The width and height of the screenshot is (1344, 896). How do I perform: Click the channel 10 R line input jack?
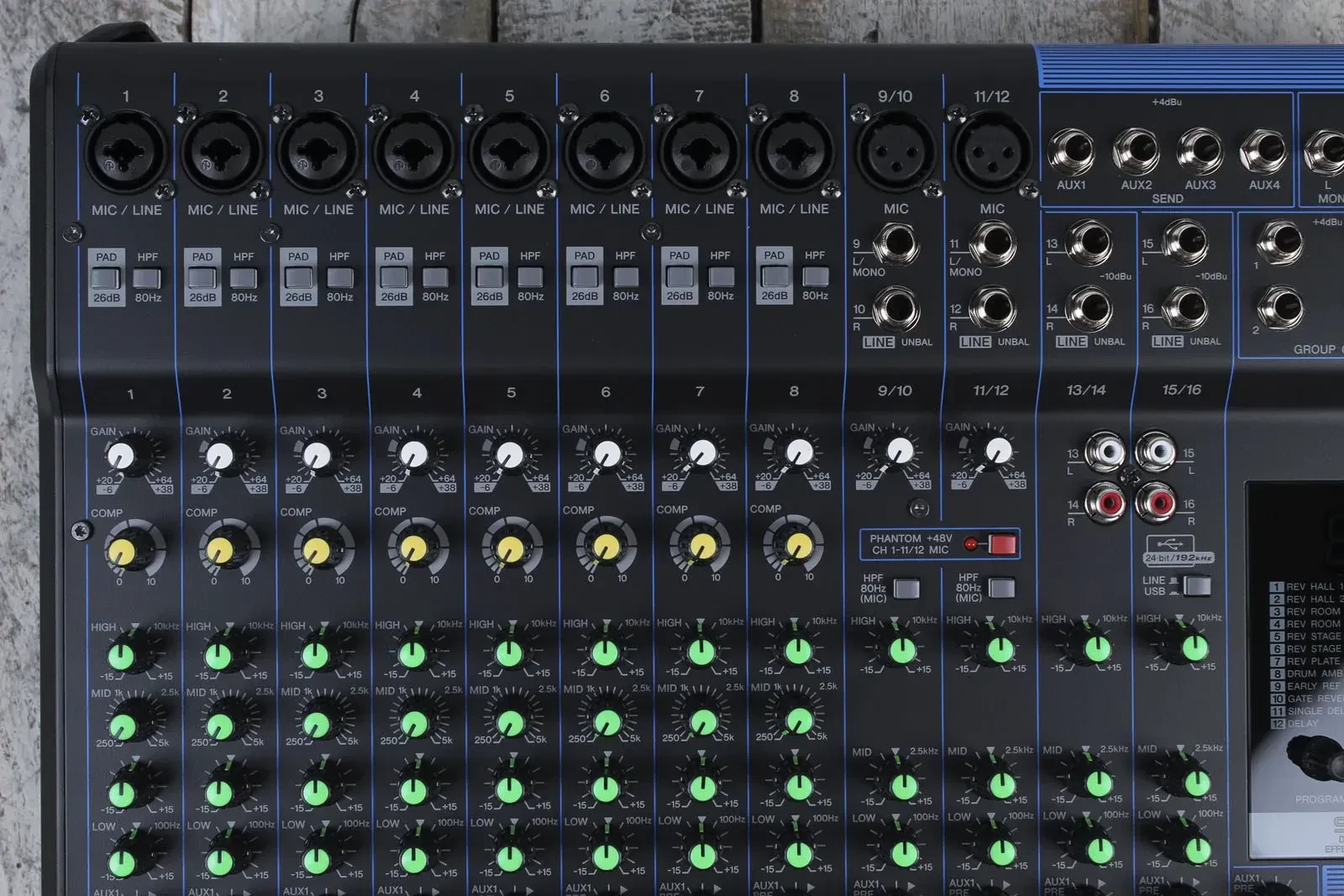tap(895, 309)
